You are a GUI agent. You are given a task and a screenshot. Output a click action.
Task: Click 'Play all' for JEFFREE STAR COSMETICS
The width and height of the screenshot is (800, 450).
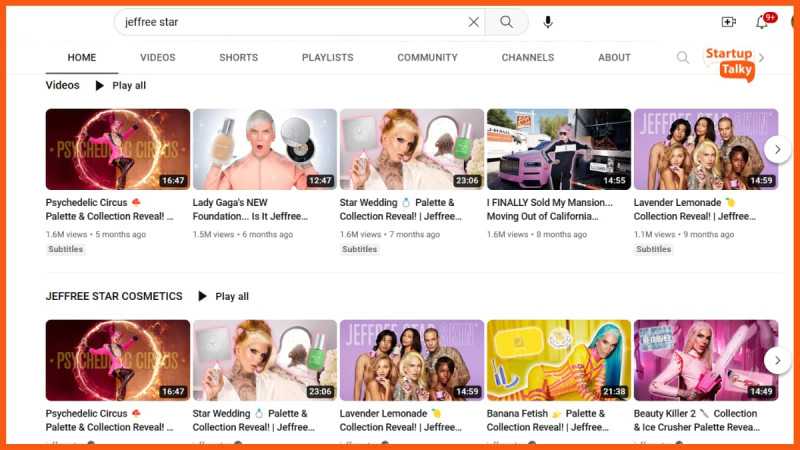232,296
